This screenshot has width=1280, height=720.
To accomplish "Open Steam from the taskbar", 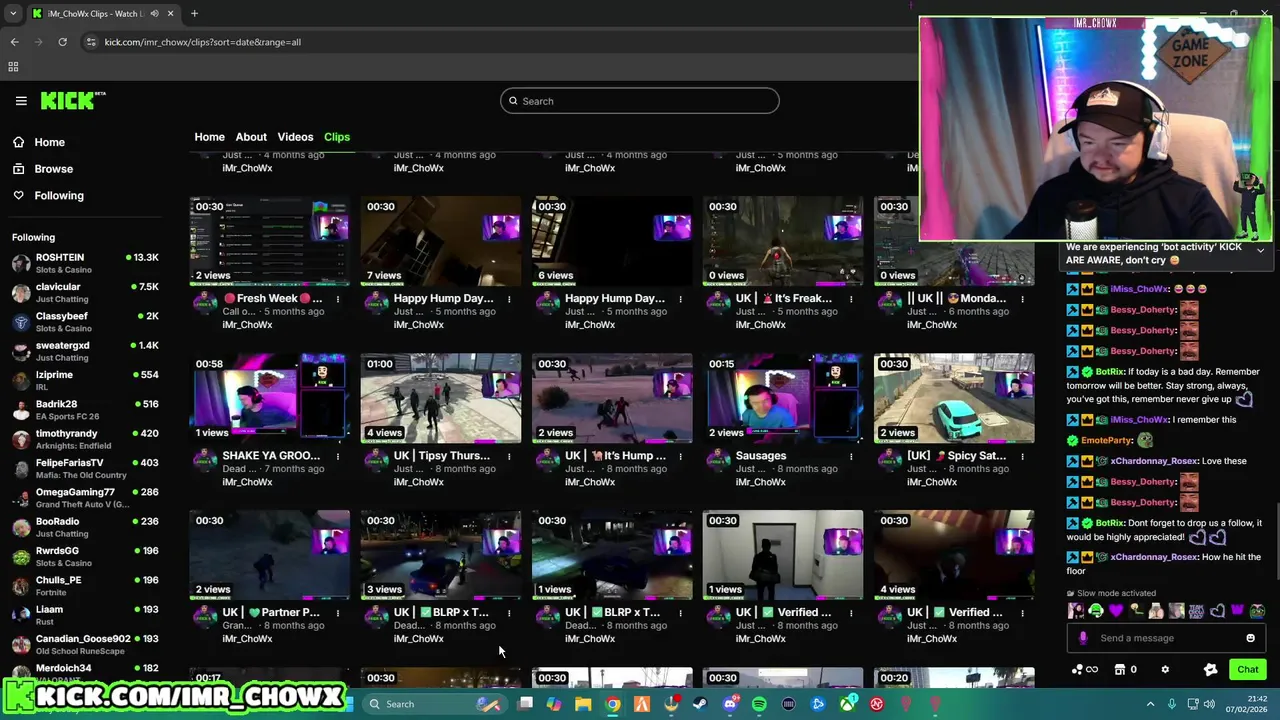I will tap(700, 704).
